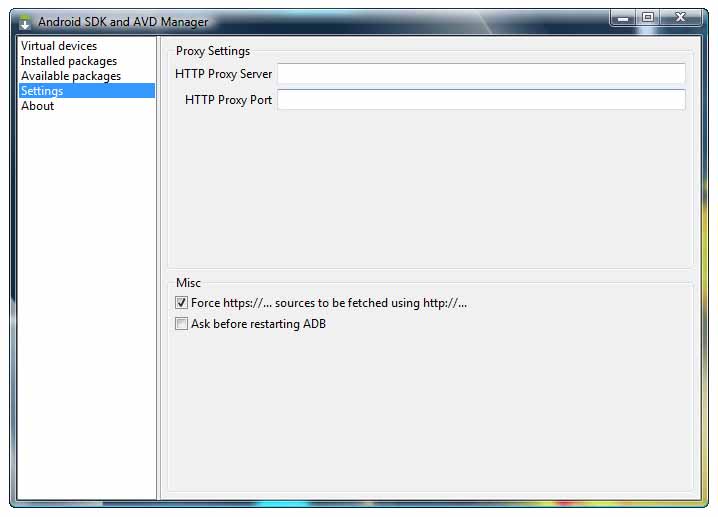Click the 'HTTP Proxy Server' label text
The image size is (718, 517).
223,74
